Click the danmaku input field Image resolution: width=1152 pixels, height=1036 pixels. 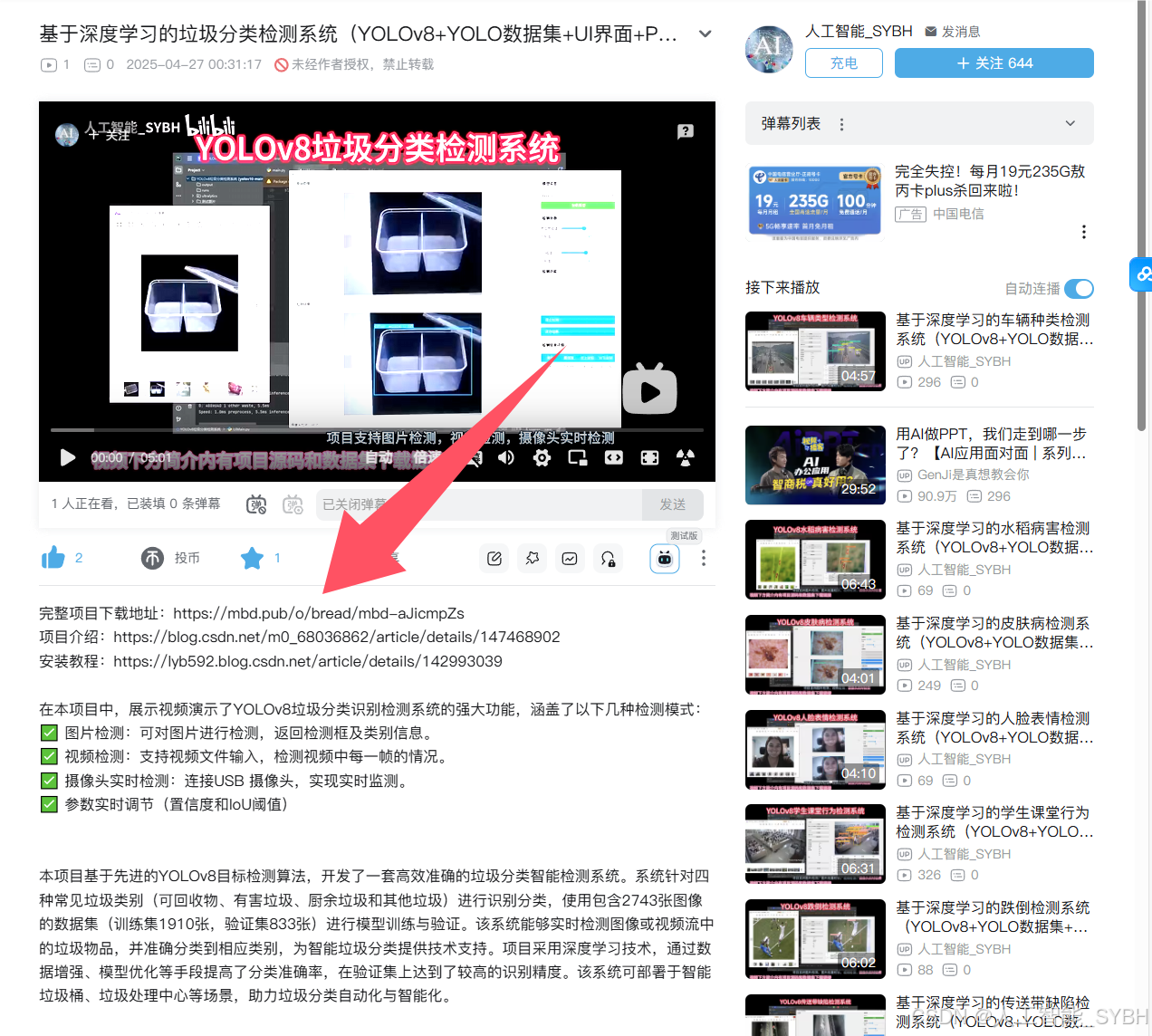[478, 504]
